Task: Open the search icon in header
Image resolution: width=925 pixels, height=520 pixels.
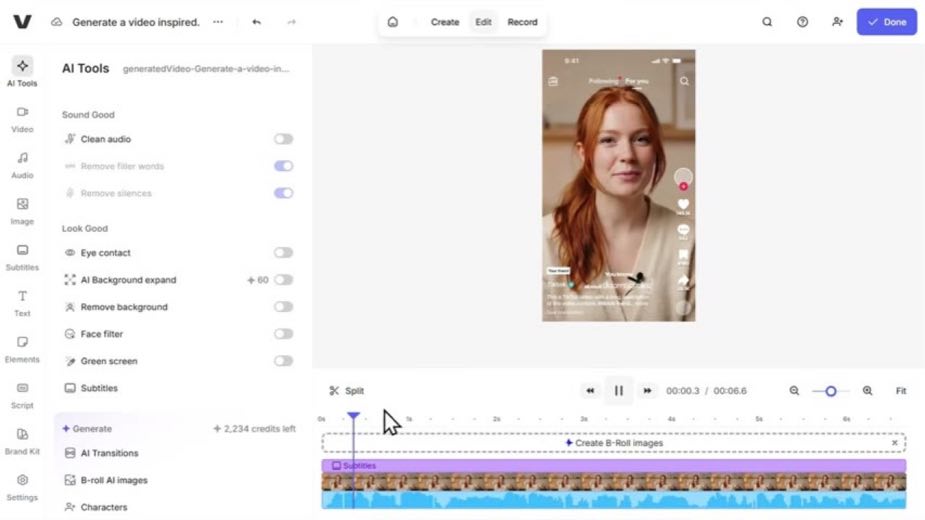Action: coord(767,22)
